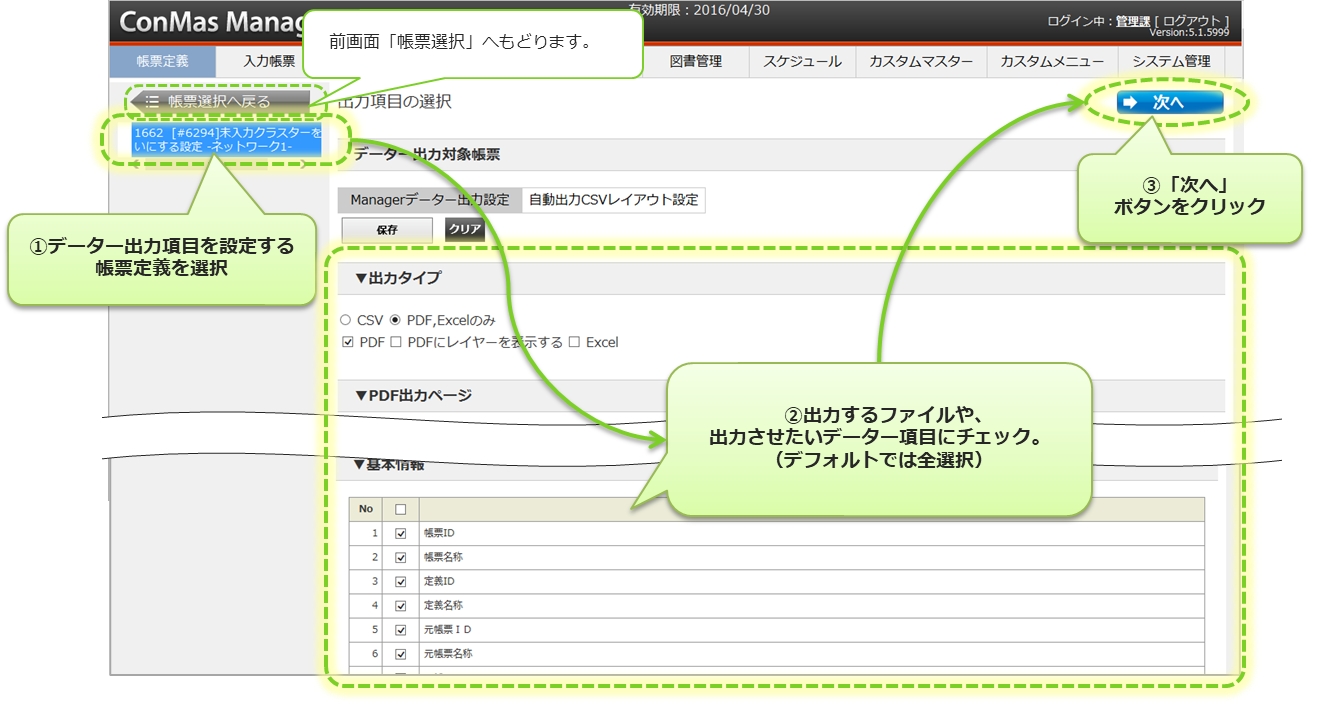Uncheck the 帳票ID row checkbox

pos(401,534)
